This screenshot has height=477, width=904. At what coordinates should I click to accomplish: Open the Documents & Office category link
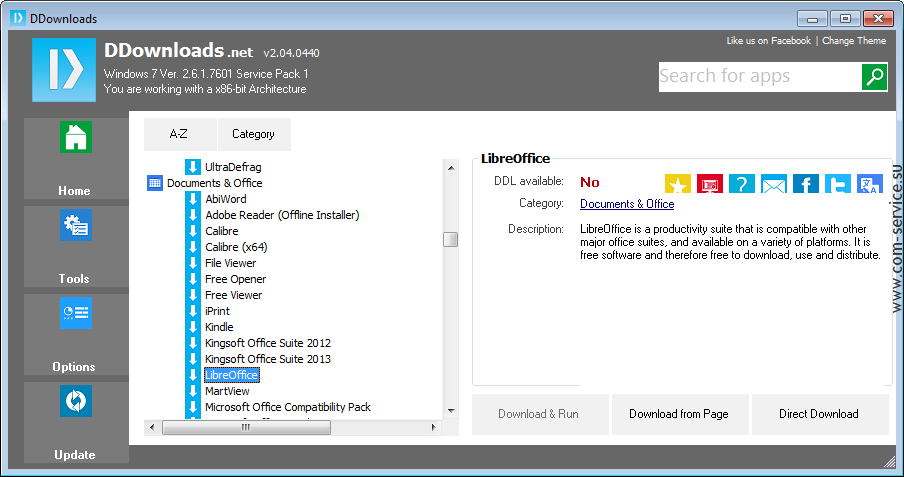(627, 204)
